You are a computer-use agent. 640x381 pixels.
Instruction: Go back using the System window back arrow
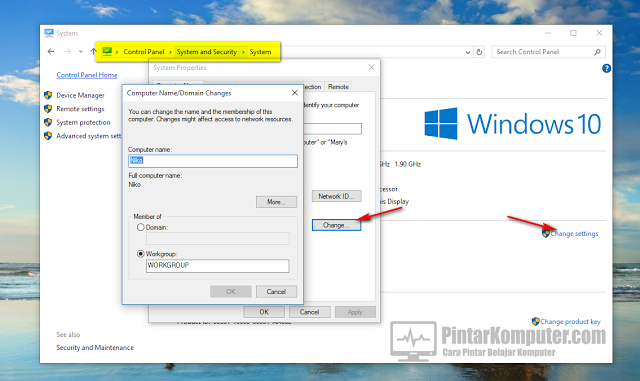coord(51,51)
